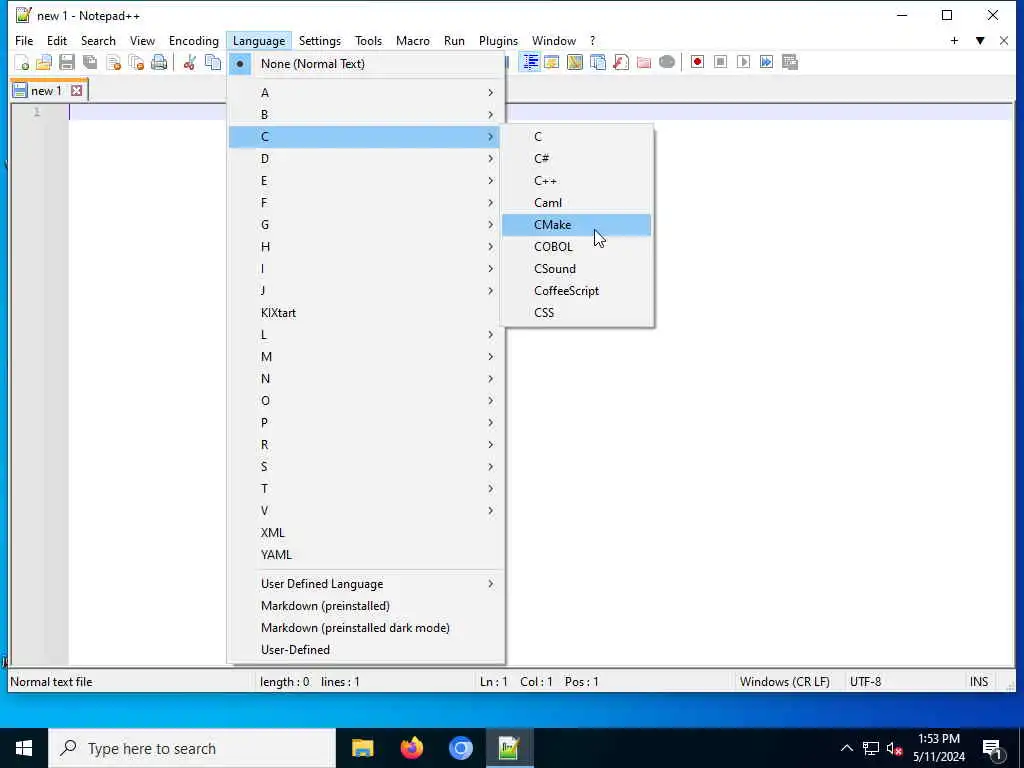Click the Save toolbar icon
Image resolution: width=1024 pixels, height=768 pixels.
[67, 63]
